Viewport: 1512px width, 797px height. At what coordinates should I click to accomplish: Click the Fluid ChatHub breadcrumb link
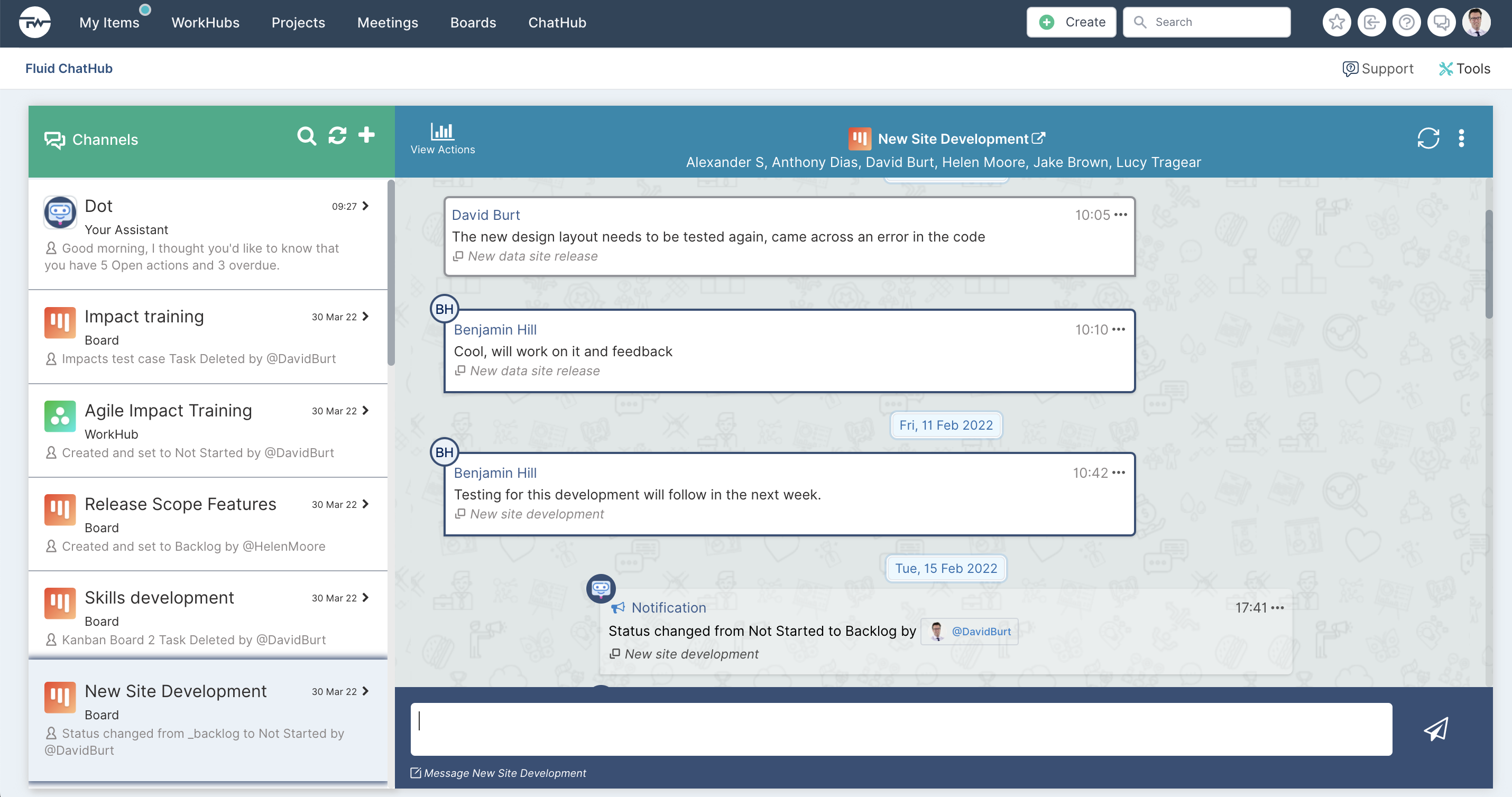pyautogui.click(x=69, y=68)
